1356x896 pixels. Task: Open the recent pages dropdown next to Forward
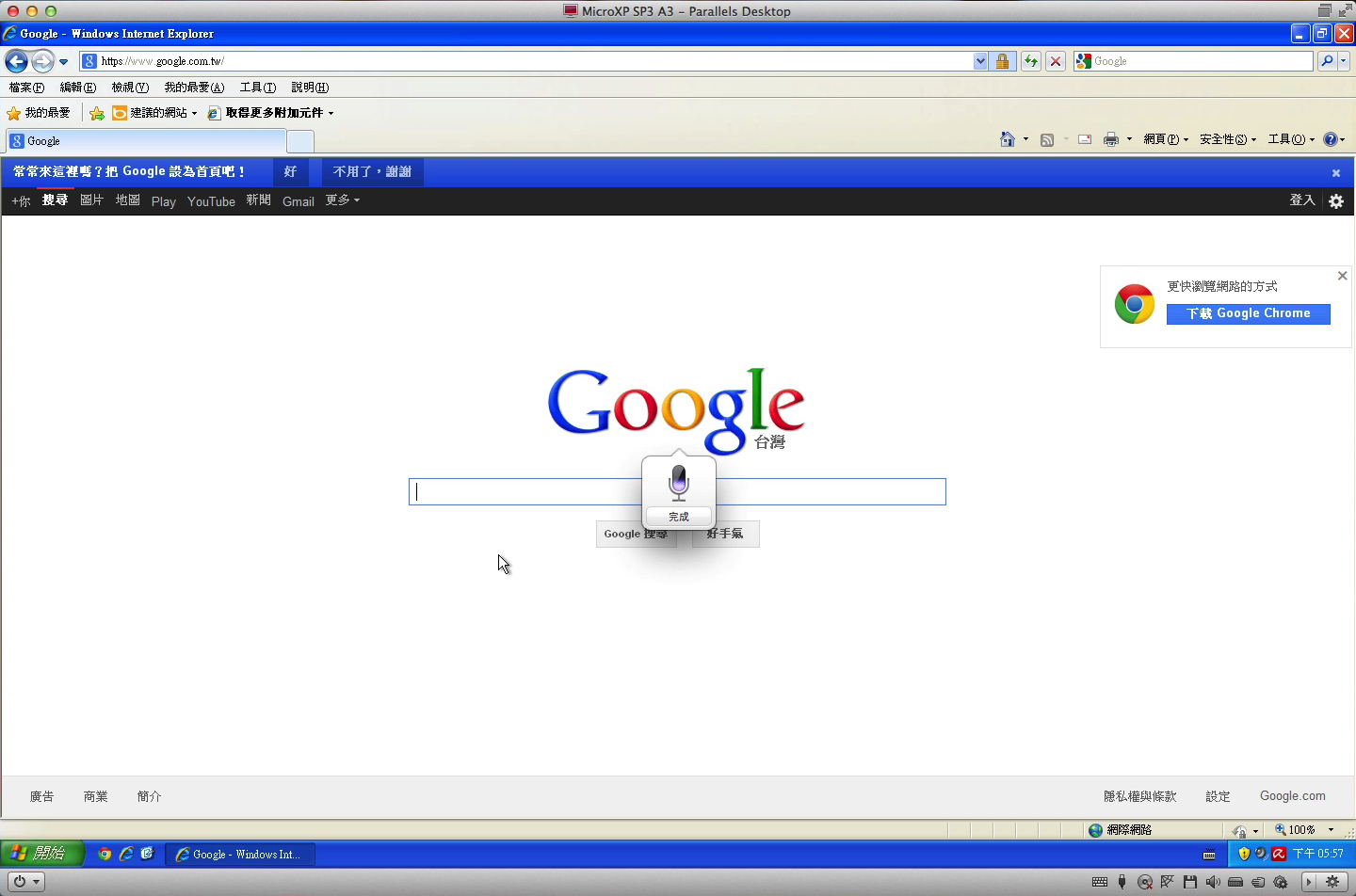pos(63,62)
